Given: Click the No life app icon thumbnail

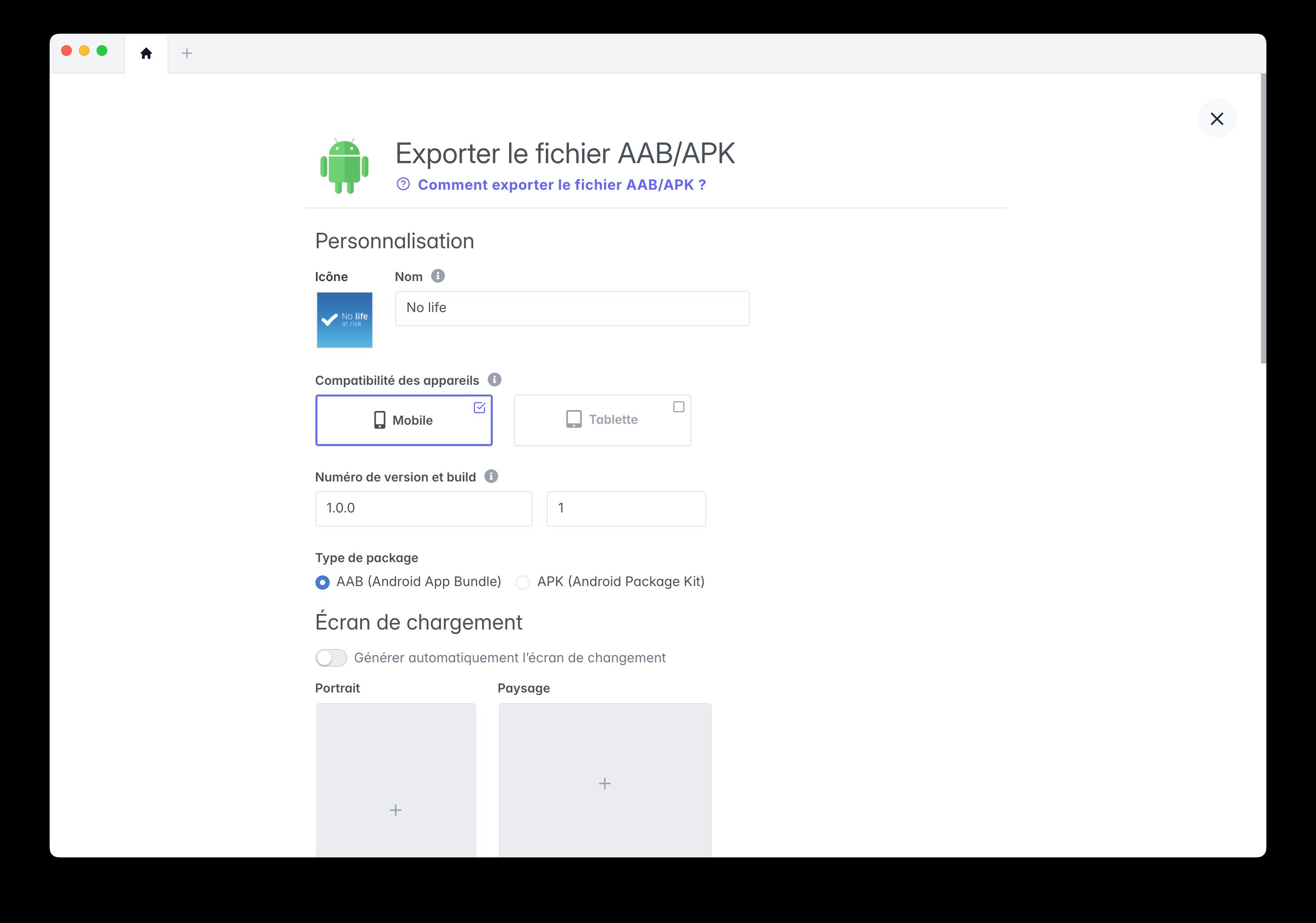Looking at the screenshot, I should pos(344,319).
